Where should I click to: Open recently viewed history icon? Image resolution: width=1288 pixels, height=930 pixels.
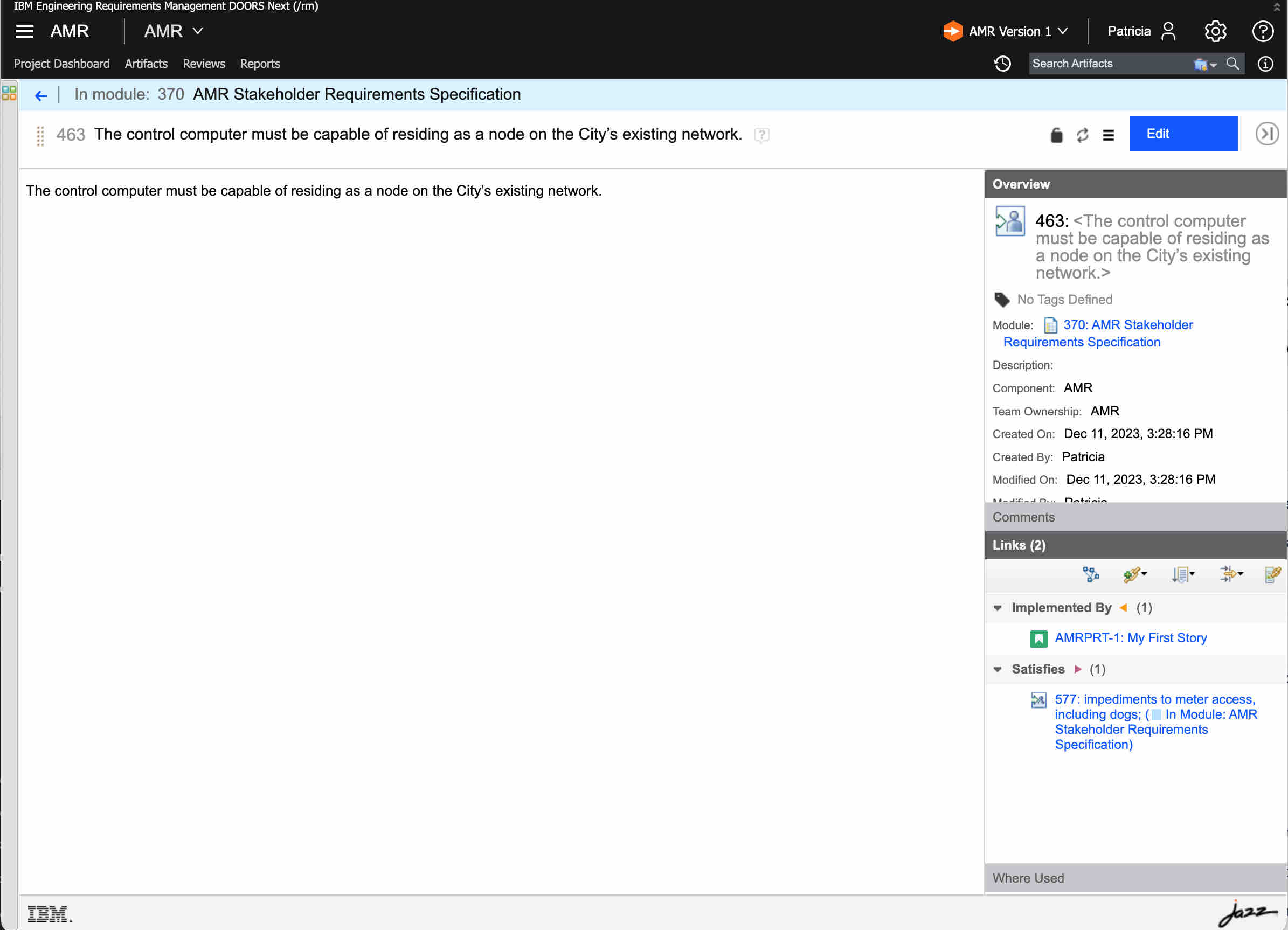[1002, 64]
